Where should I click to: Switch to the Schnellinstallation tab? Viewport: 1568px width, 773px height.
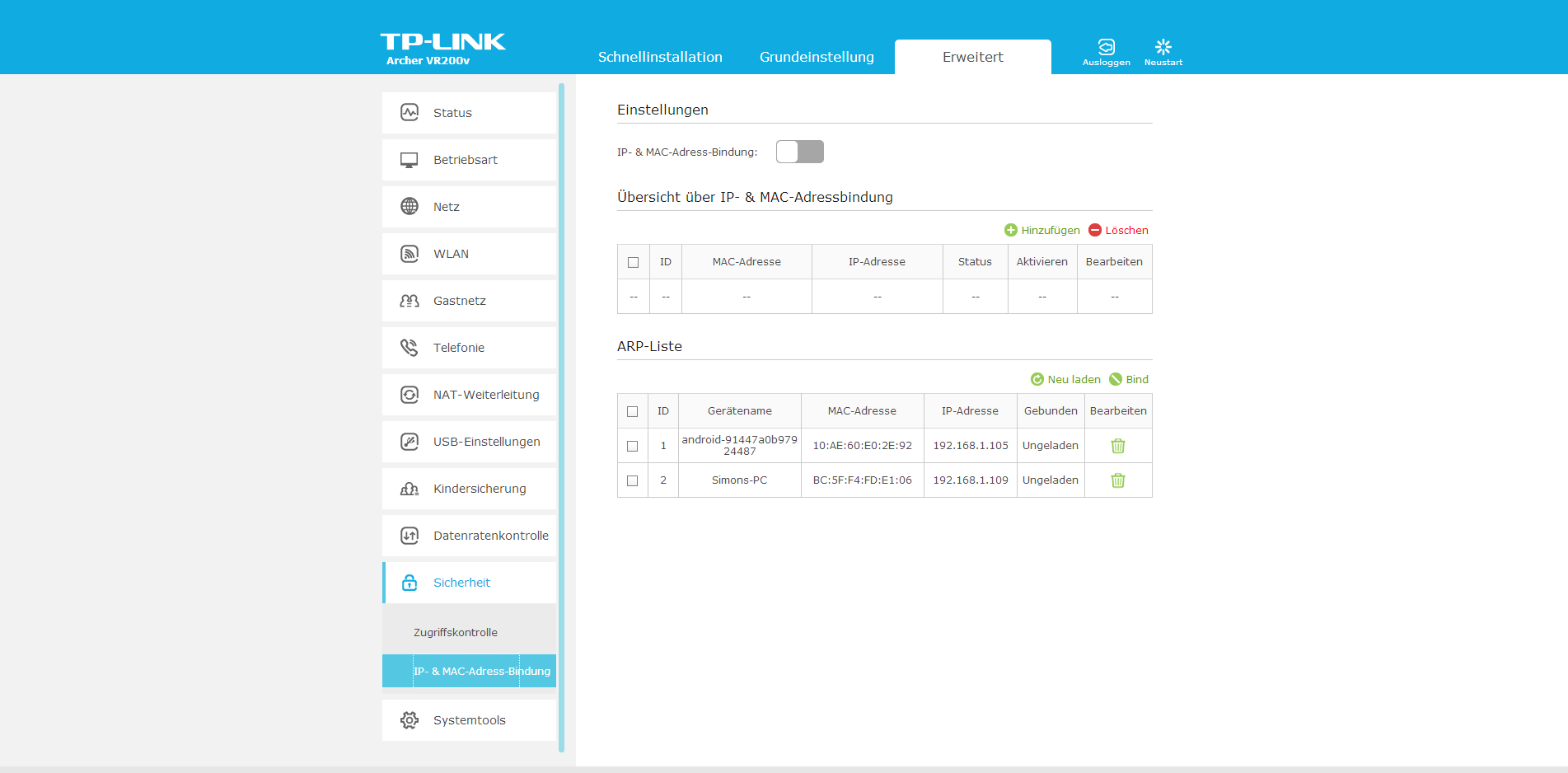pyautogui.click(x=660, y=57)
